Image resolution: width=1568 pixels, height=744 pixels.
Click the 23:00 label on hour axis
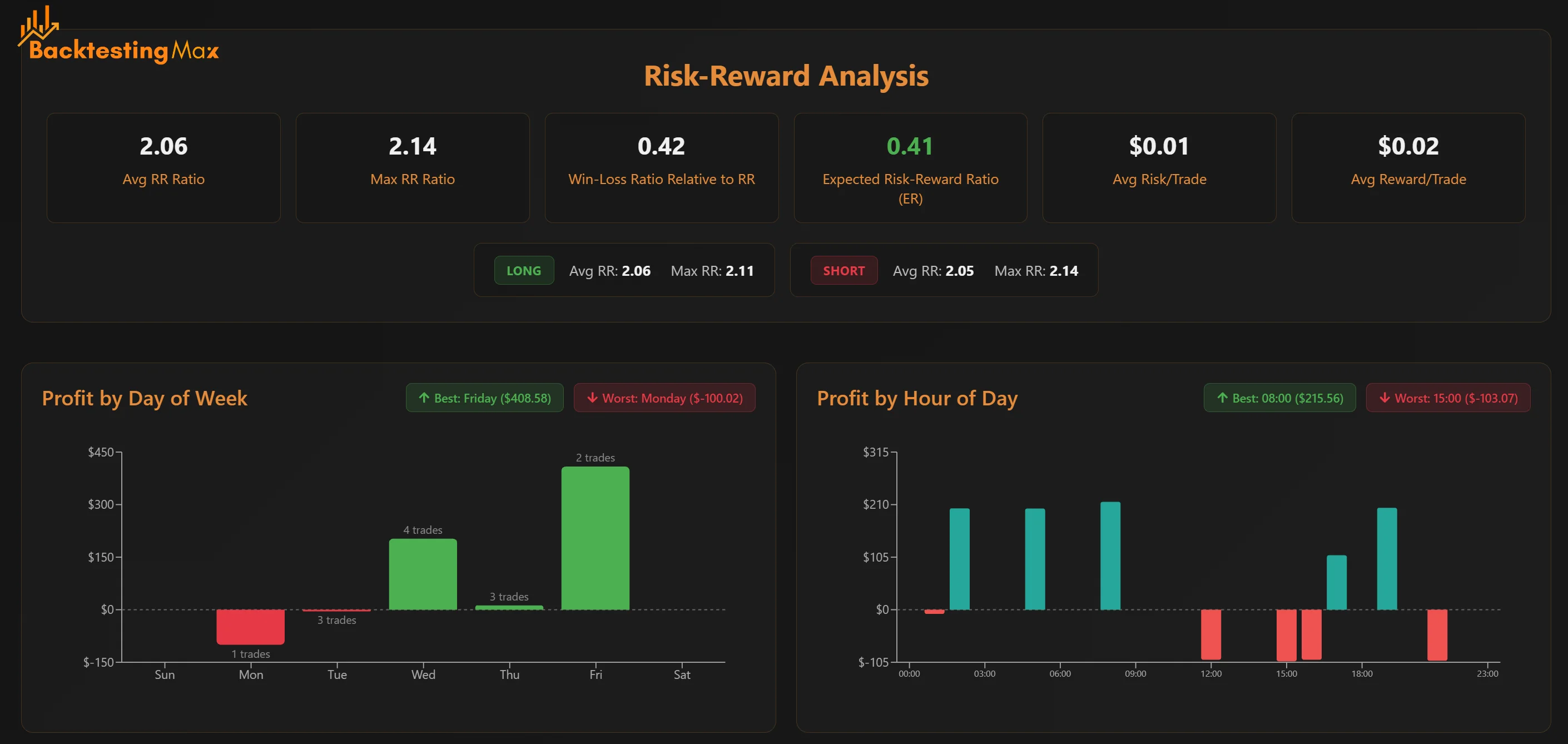click(1487, 673)
